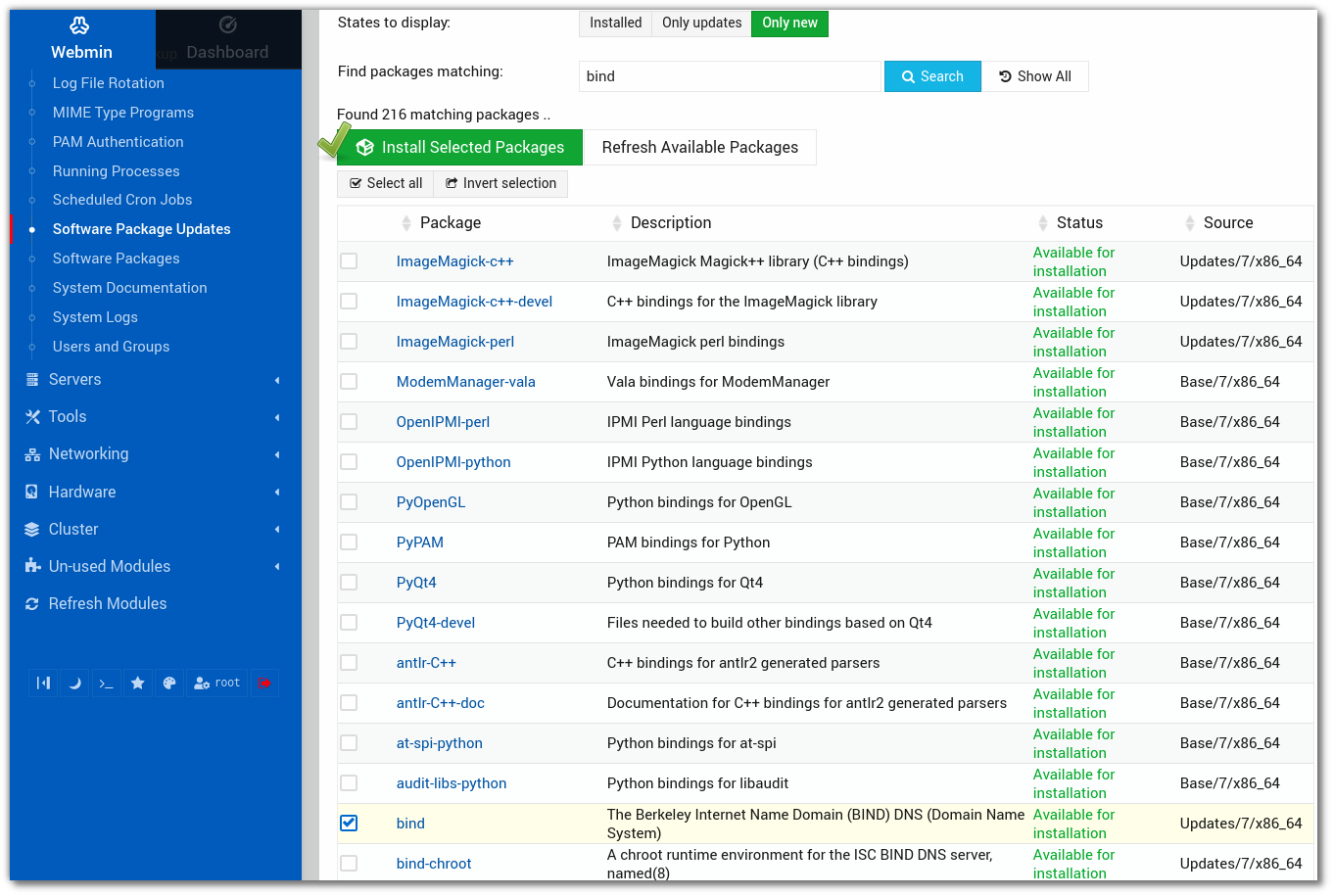Click the Un-used Modules puzzle icon
The image size is (1333, 896).
click(32, 567)
